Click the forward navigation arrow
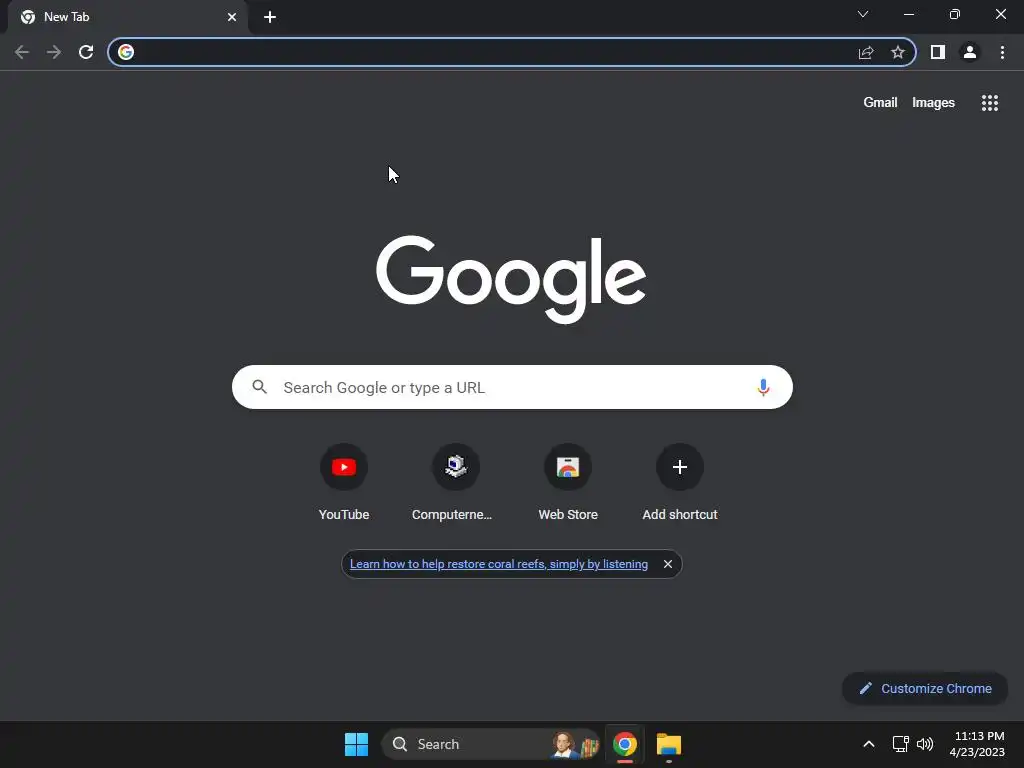Screen dimensions: 1024x768 coord(54,52)
